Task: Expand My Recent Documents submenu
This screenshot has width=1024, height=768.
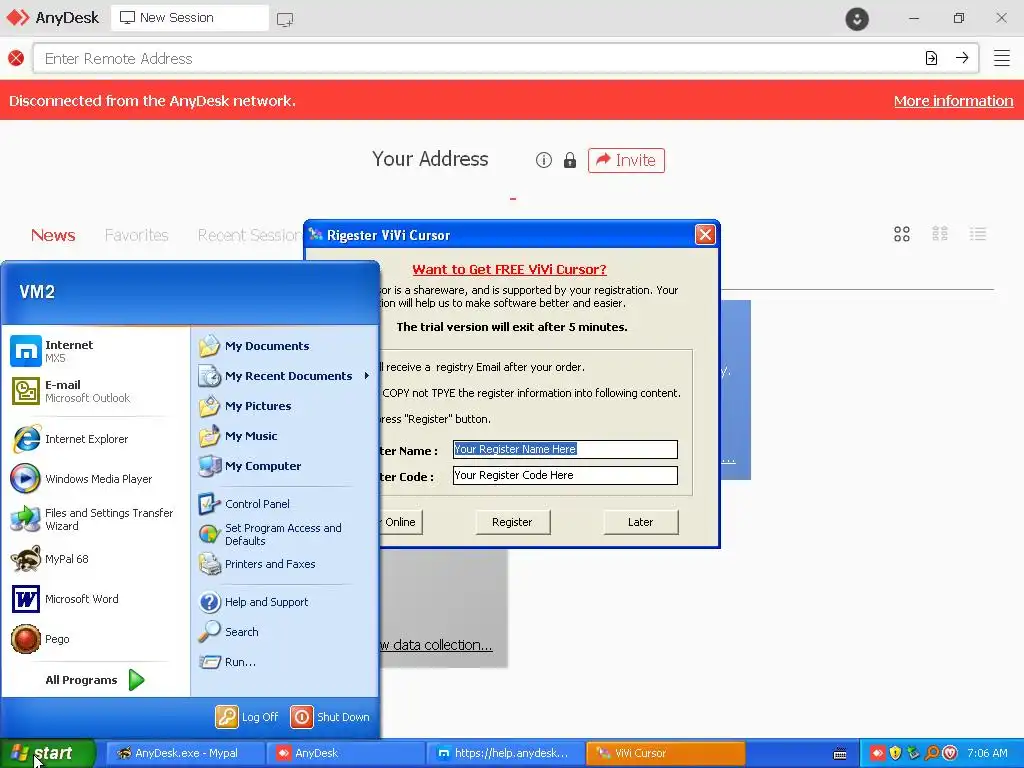Action: click(285, 376)
